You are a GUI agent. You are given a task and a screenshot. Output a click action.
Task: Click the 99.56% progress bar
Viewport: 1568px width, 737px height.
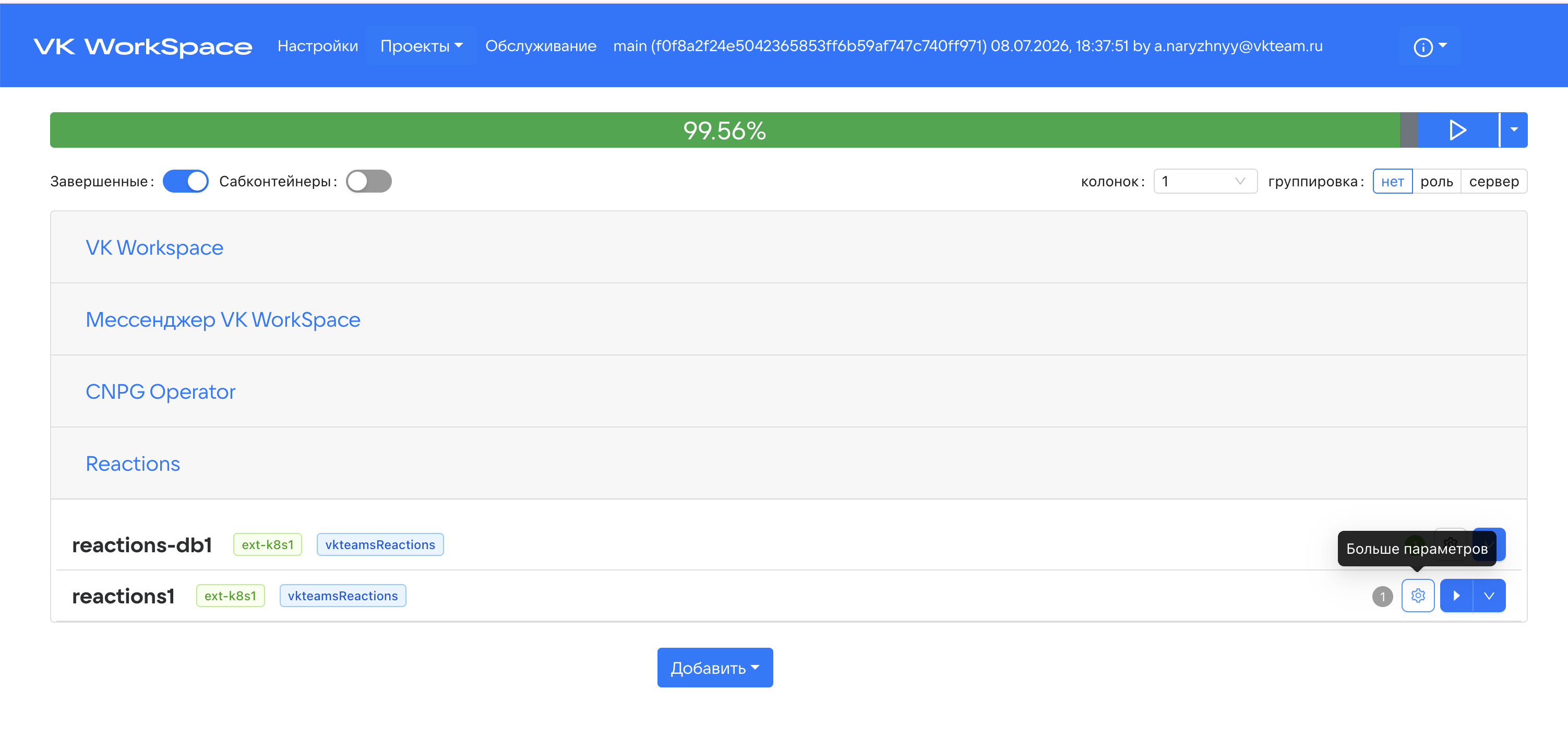pyautogui.click(x=724, y=130)
